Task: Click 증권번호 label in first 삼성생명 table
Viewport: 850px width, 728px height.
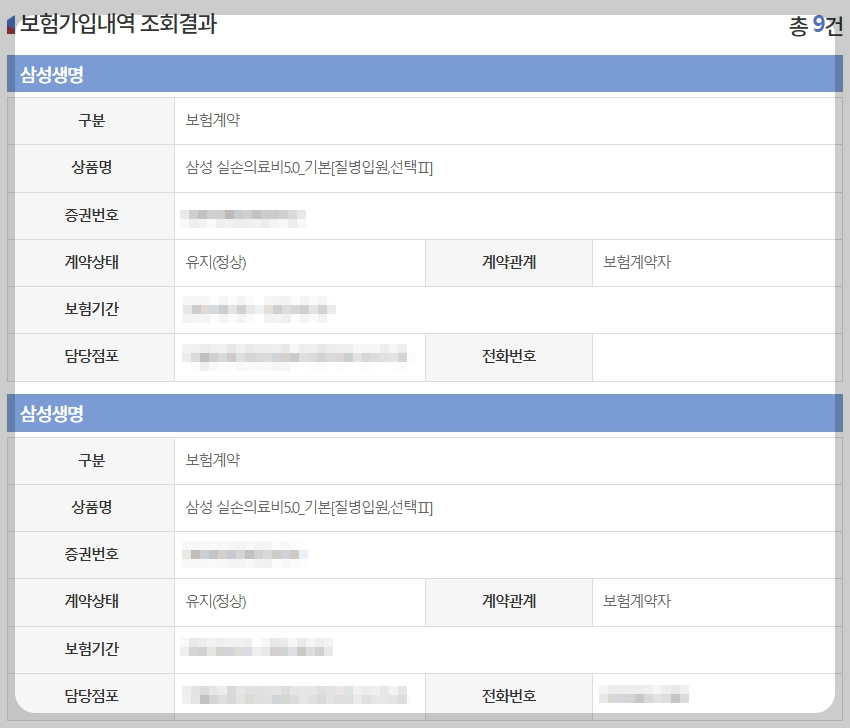Action: [92, 215]
